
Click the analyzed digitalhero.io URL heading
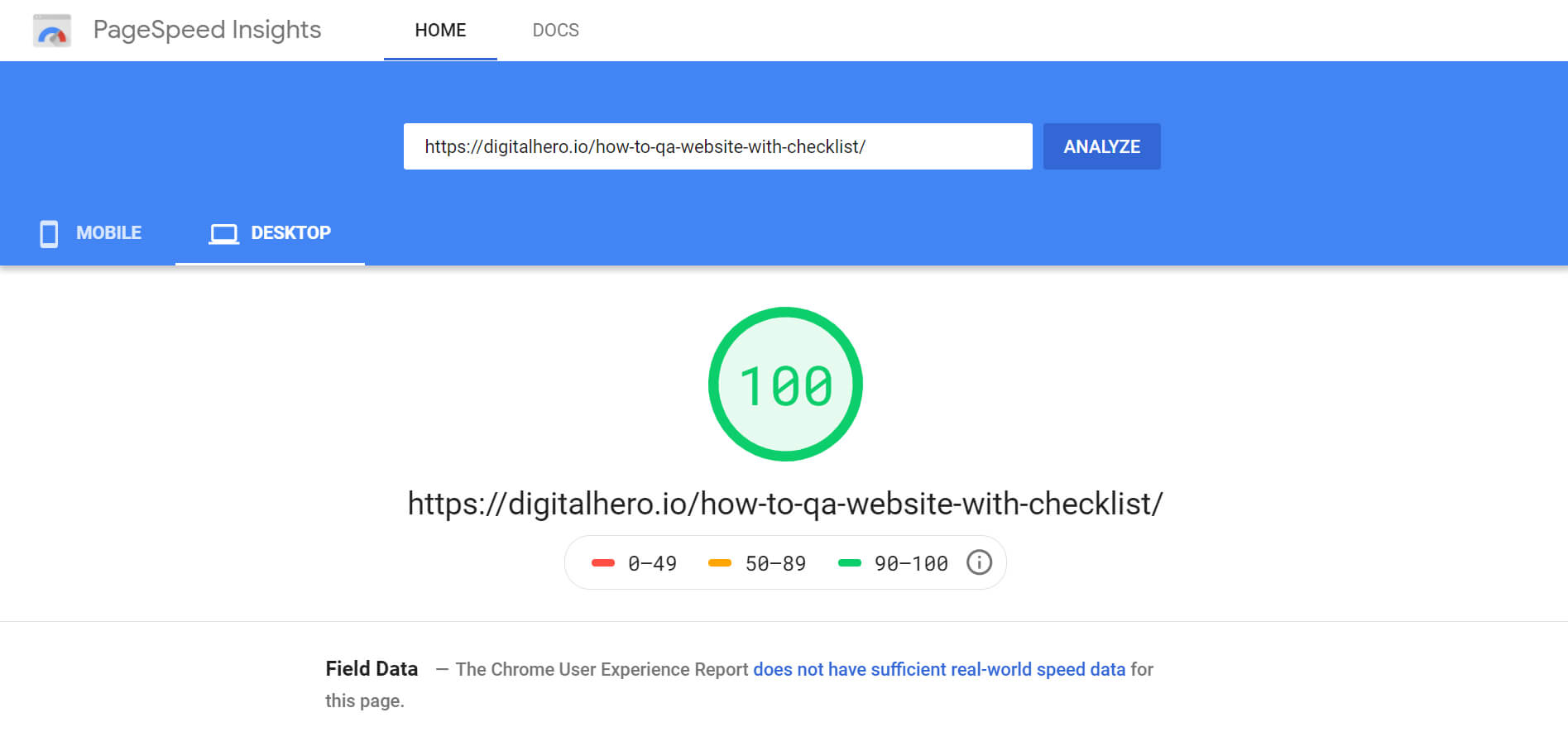point(784,502)
